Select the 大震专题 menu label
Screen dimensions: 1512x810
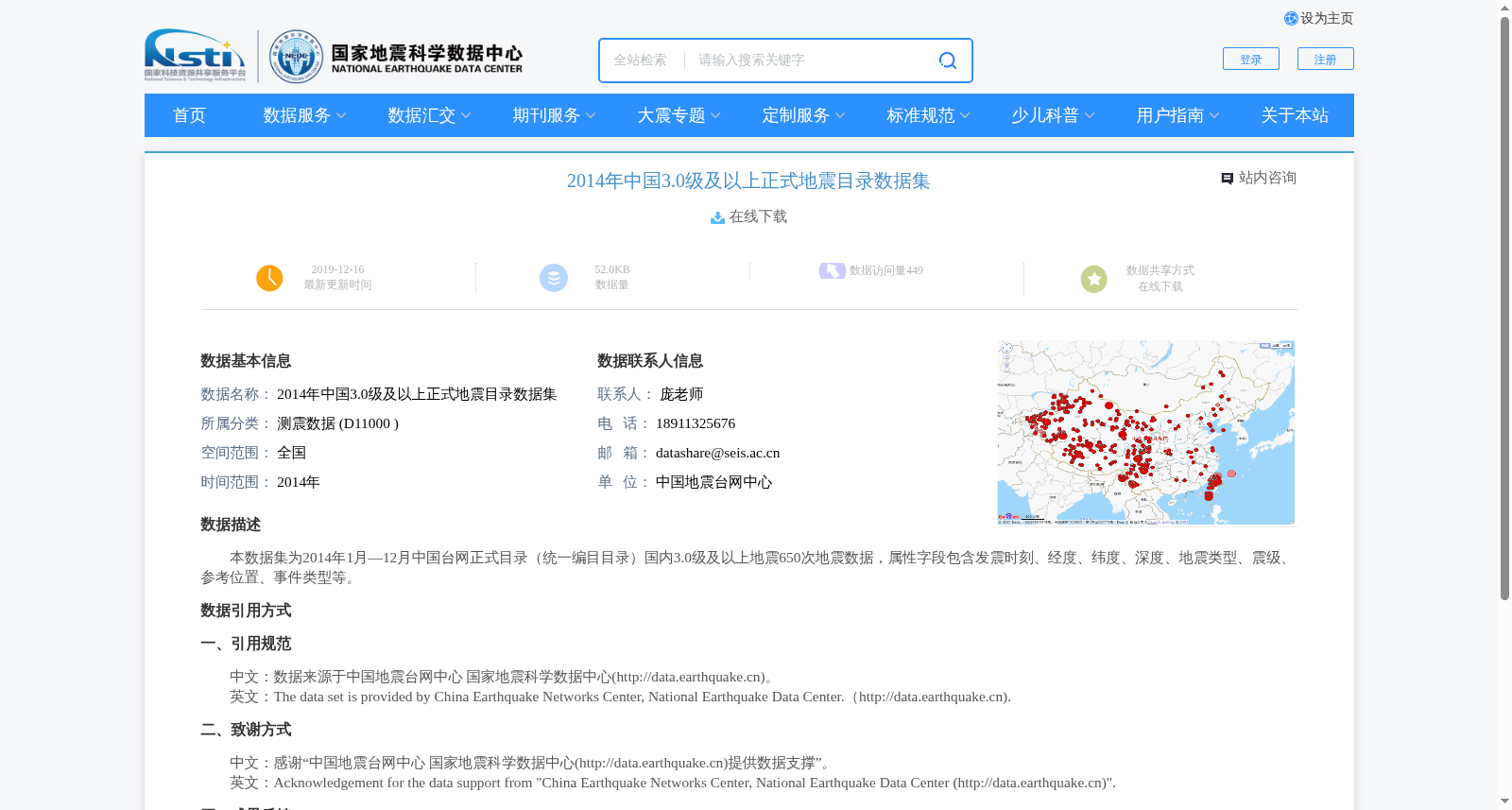pyautogui.click(x=671, y=115)
